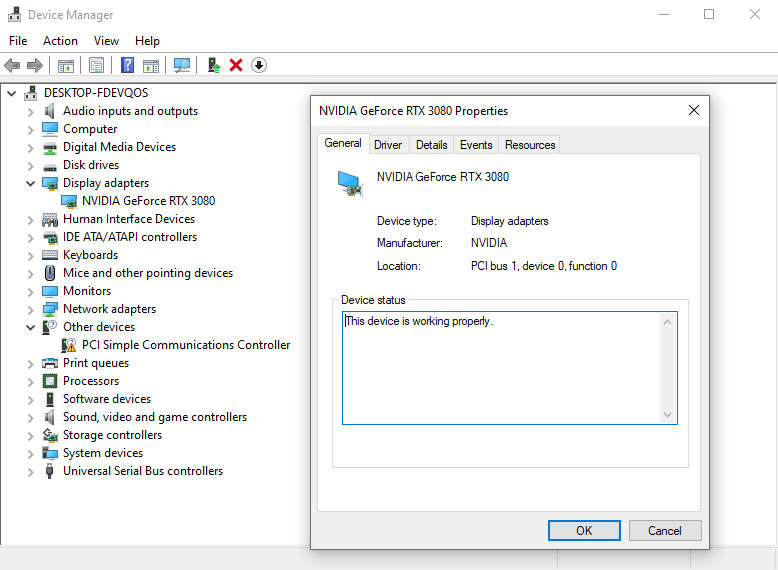Select the General tab
The image size is (778, 570).
[x=343, y=143]
